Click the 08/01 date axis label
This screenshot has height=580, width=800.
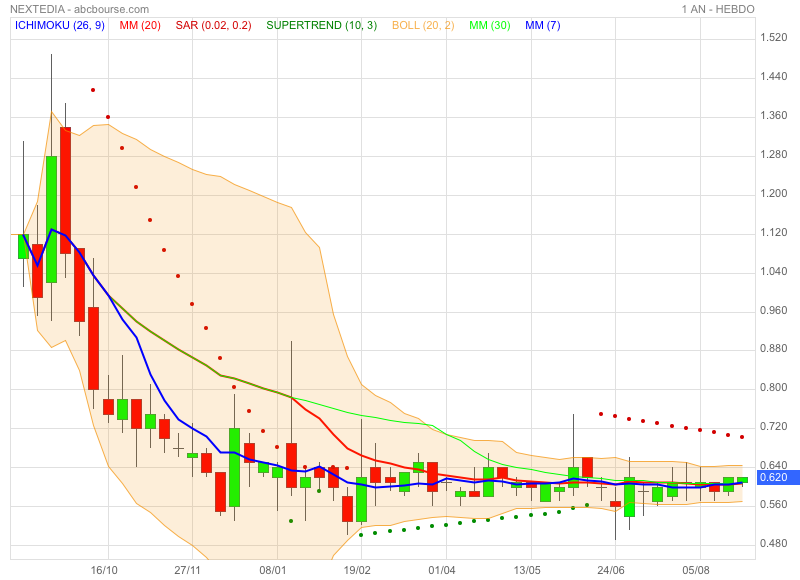click(x=272, y=570)
